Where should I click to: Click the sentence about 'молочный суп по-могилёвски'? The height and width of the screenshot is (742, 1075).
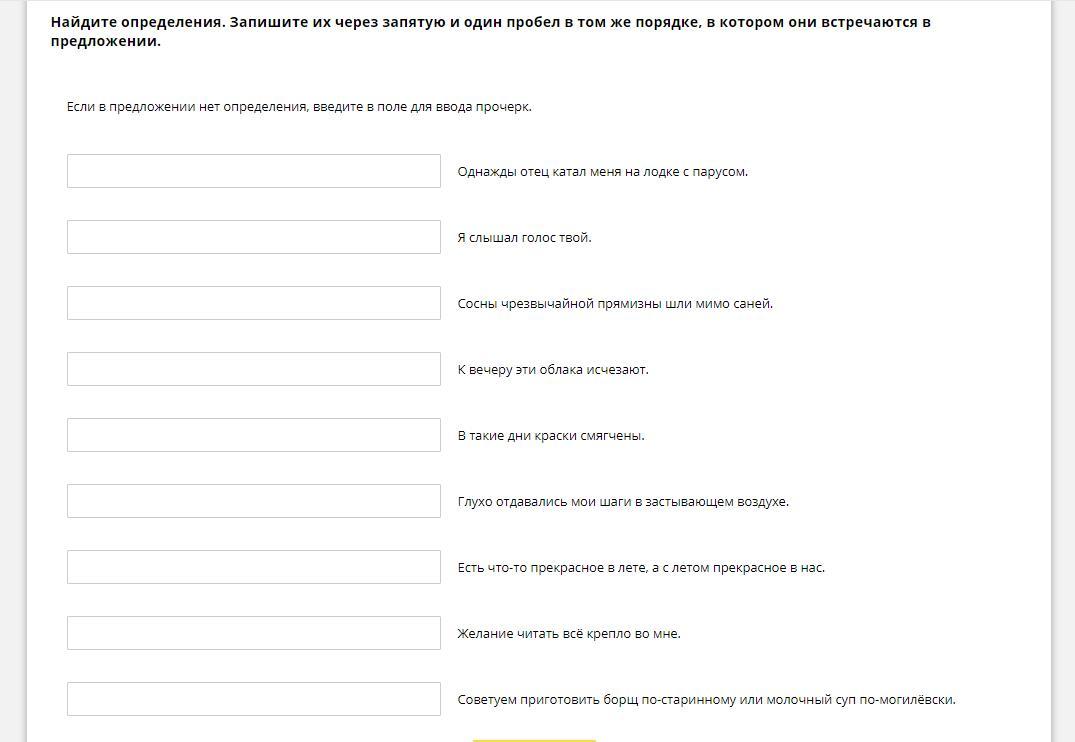(x=706, y=700)
